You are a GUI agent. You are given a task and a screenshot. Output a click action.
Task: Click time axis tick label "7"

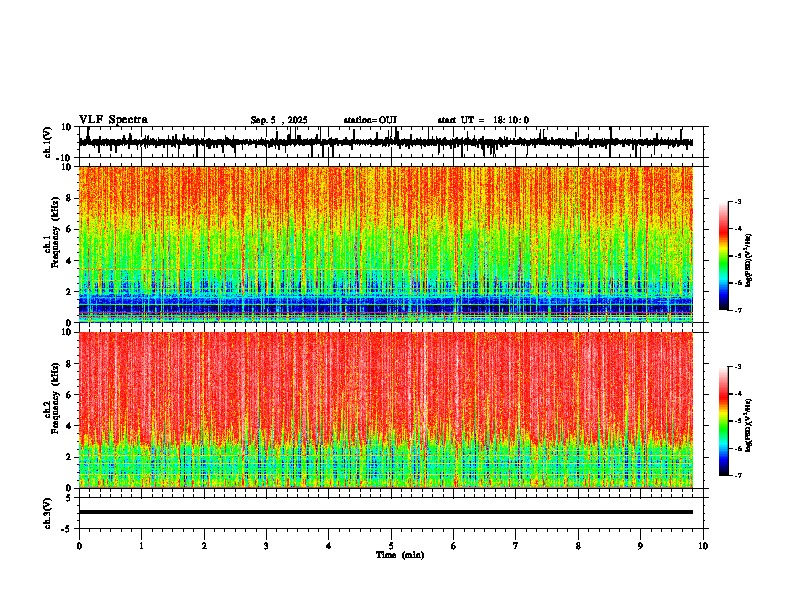click(x=516, y=546)
